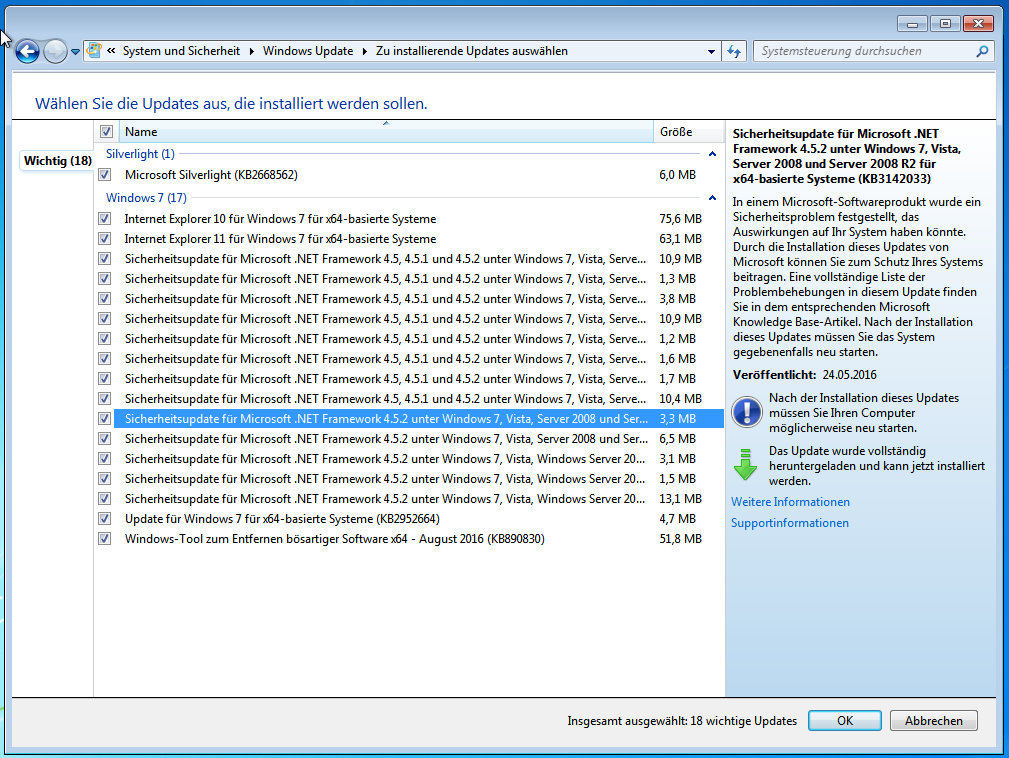Click the search magnifier icon
This screenshot has height=758, width=1009.
click(x=983, y=51)
